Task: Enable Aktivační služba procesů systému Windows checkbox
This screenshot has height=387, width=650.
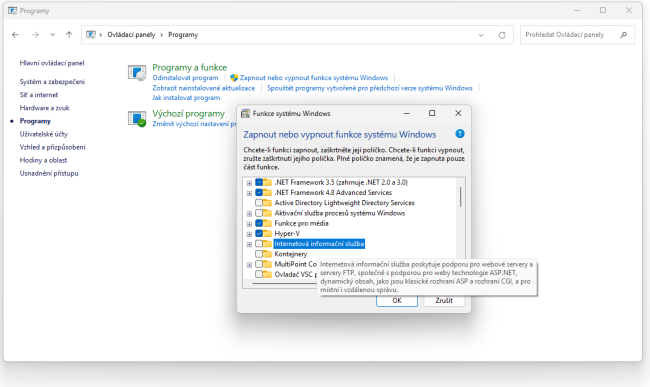Action: [x=259, y=213]
